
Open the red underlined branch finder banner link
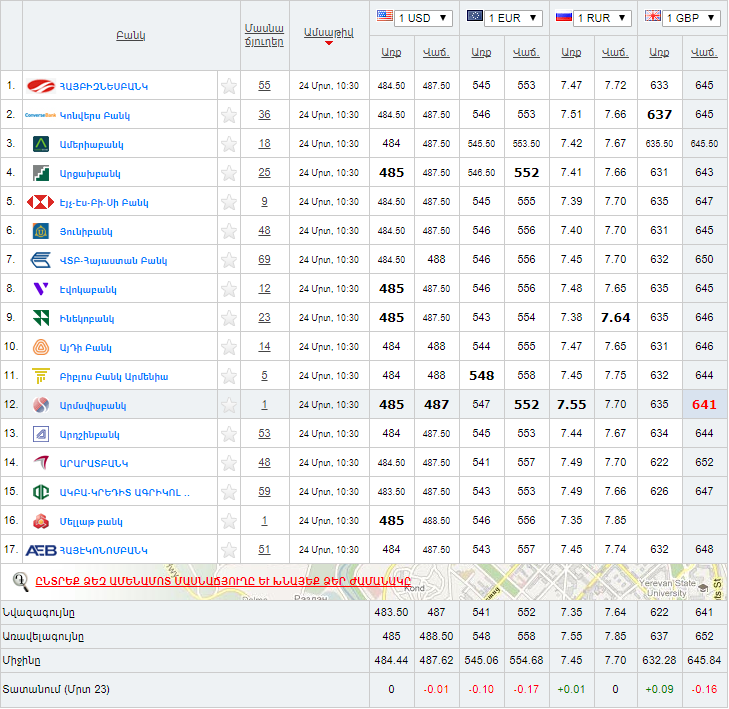222,580
